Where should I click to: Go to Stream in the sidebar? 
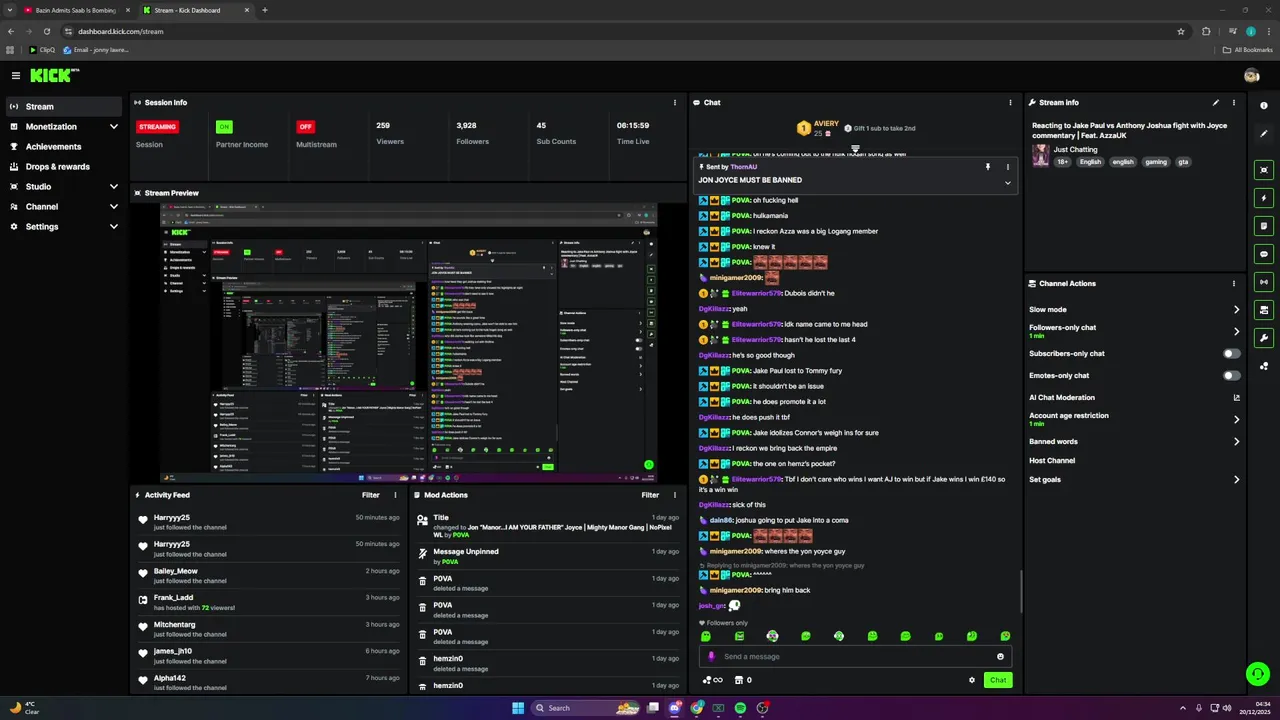[x=62, y=107]
